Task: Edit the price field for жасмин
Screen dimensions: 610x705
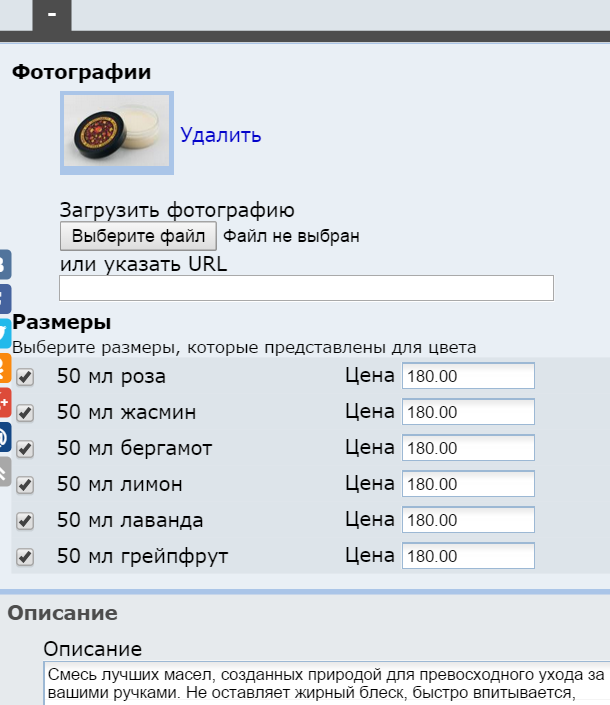Action: [x=468, y=412]
